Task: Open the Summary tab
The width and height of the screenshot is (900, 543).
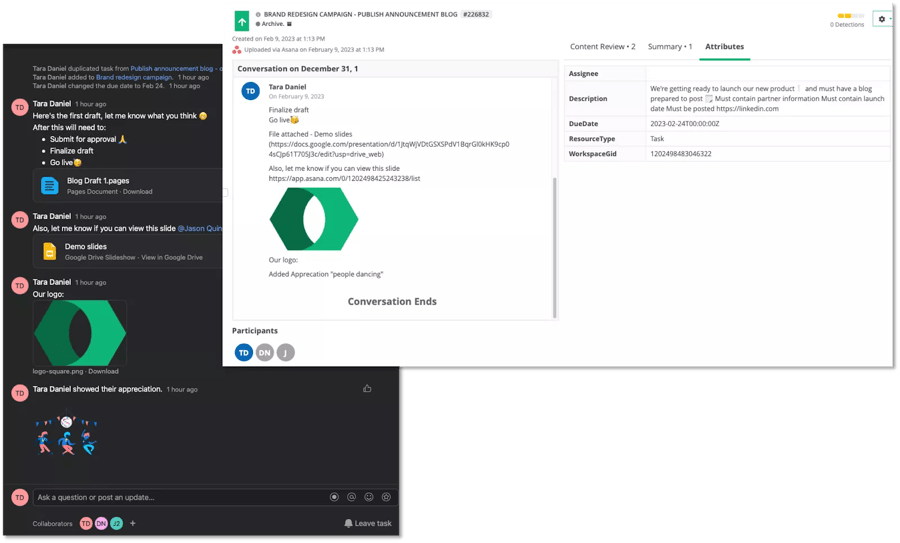Action: [x=670, y=47]
